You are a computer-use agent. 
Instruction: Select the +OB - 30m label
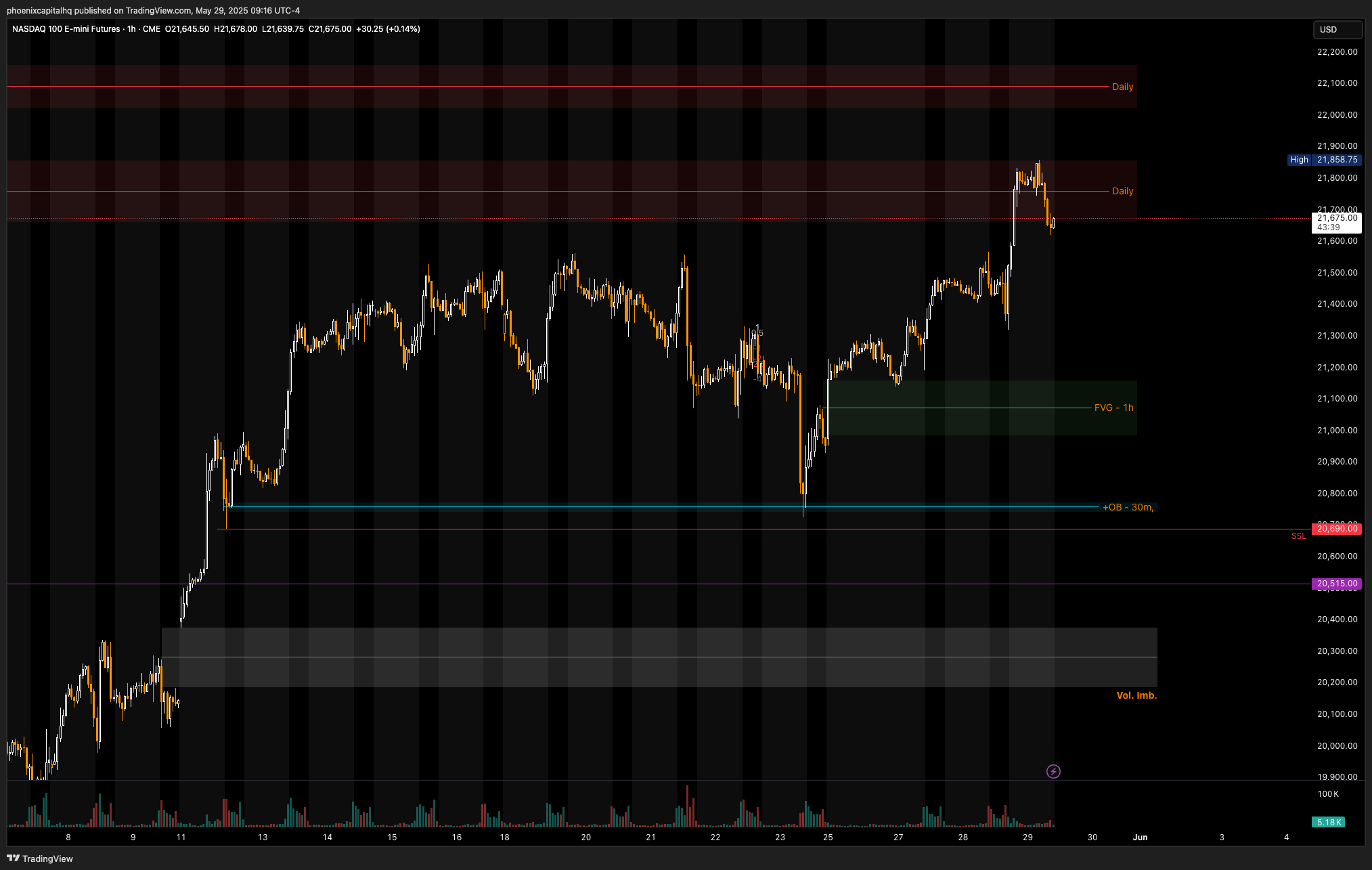pyautogui.click(x=1128, y=507)
